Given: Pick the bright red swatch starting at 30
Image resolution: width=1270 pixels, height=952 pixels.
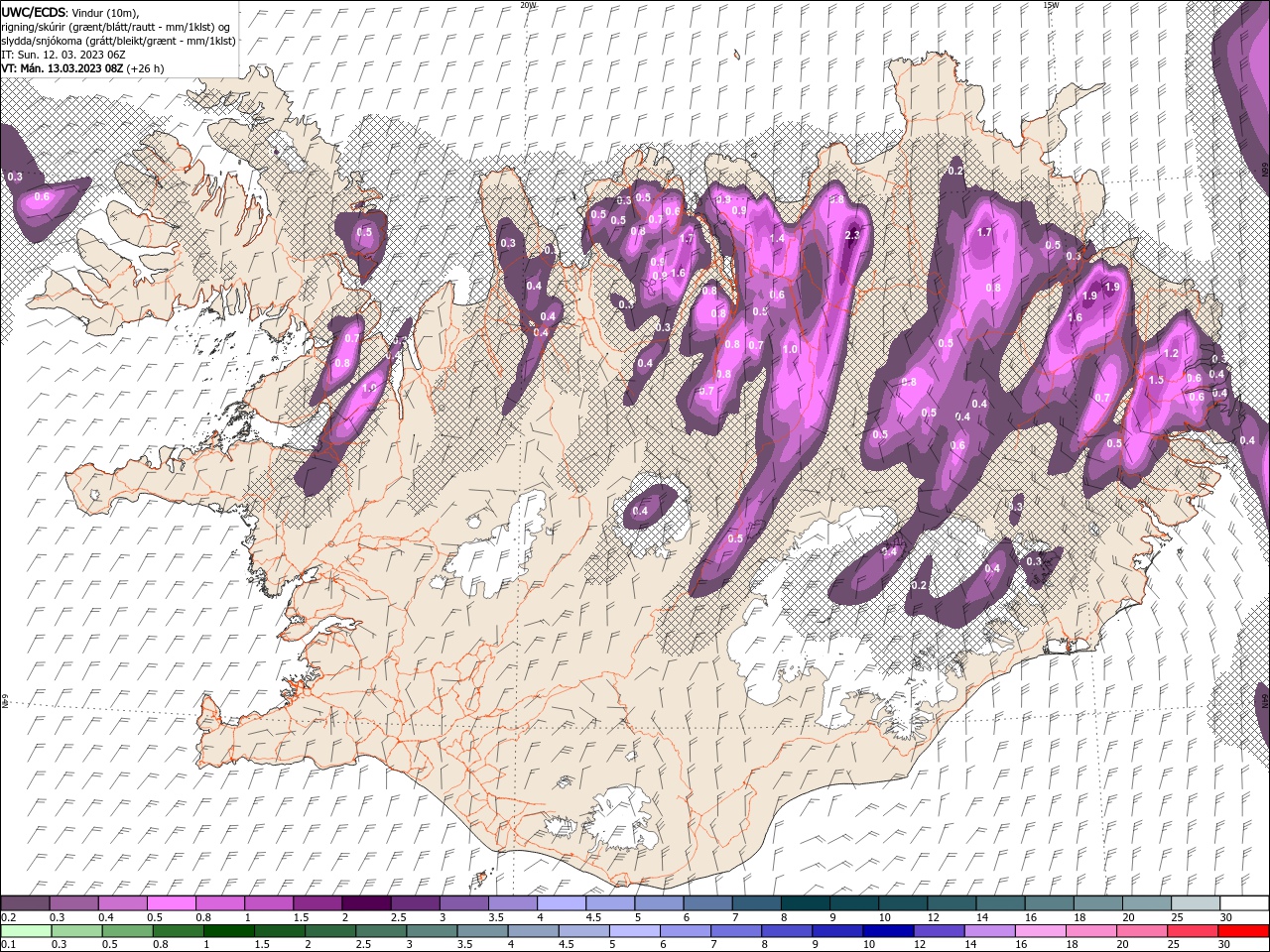Looking at the screenshot, I should click(1242, 931).
